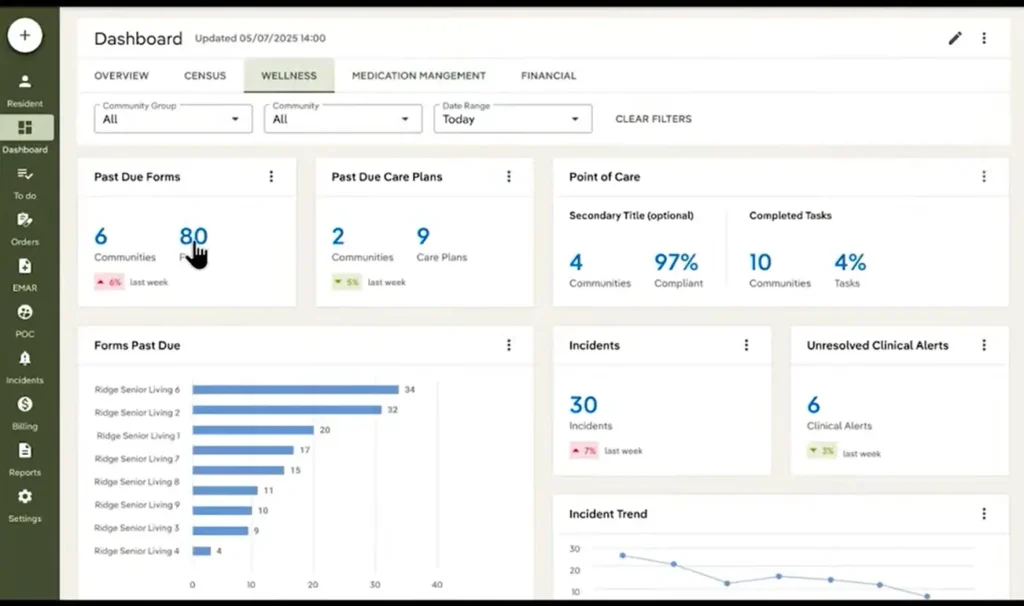Click the Clear Filters button

(x=653, y=119)
